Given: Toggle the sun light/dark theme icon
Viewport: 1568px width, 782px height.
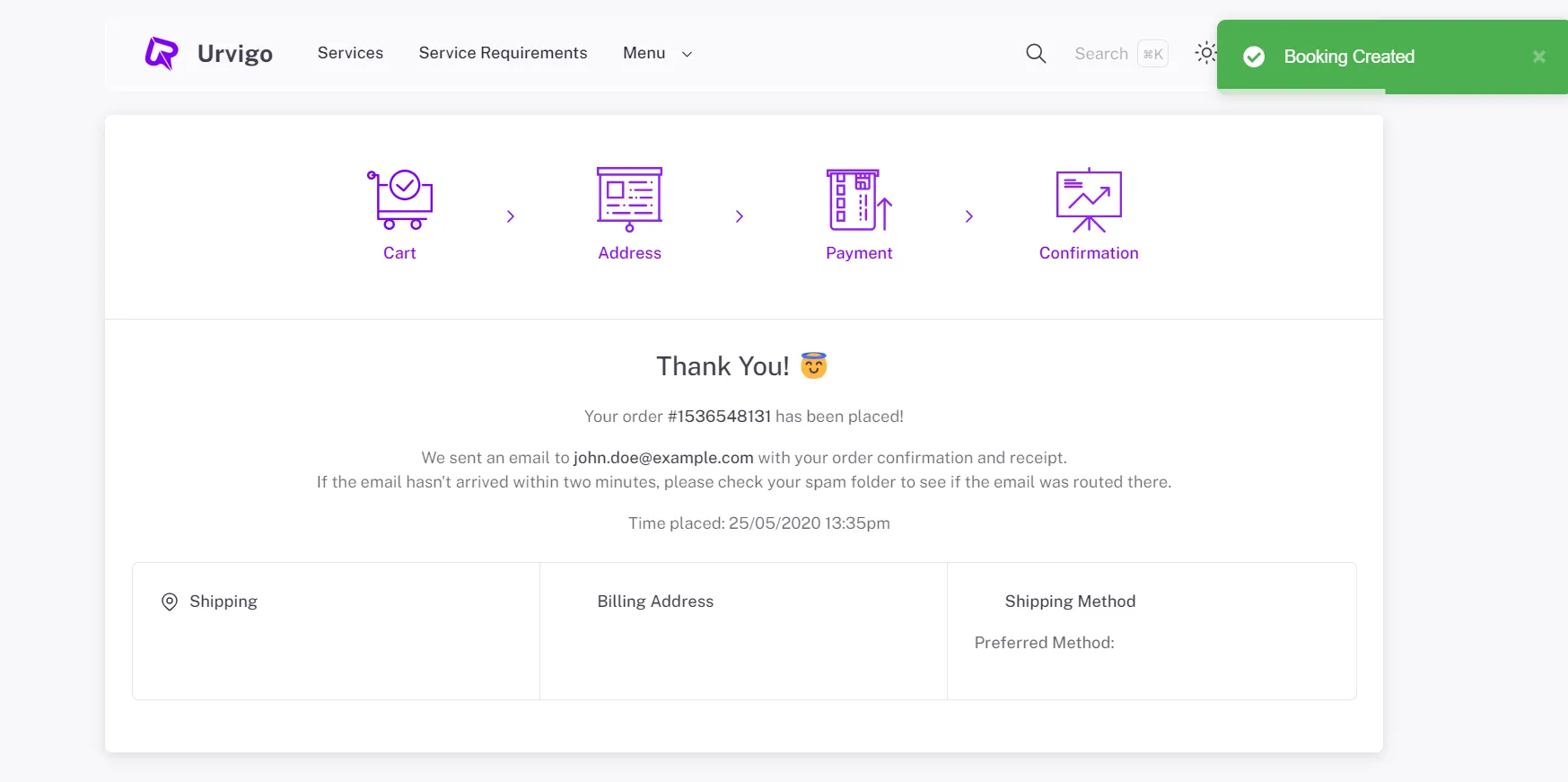Looking at the screenshot, I should coord(1205,53).
